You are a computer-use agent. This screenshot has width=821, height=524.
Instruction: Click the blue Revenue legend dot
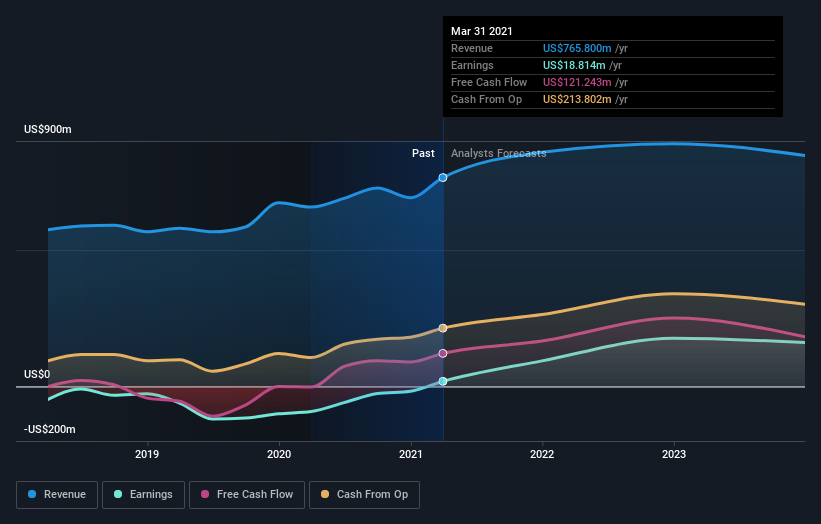(32, 494)
